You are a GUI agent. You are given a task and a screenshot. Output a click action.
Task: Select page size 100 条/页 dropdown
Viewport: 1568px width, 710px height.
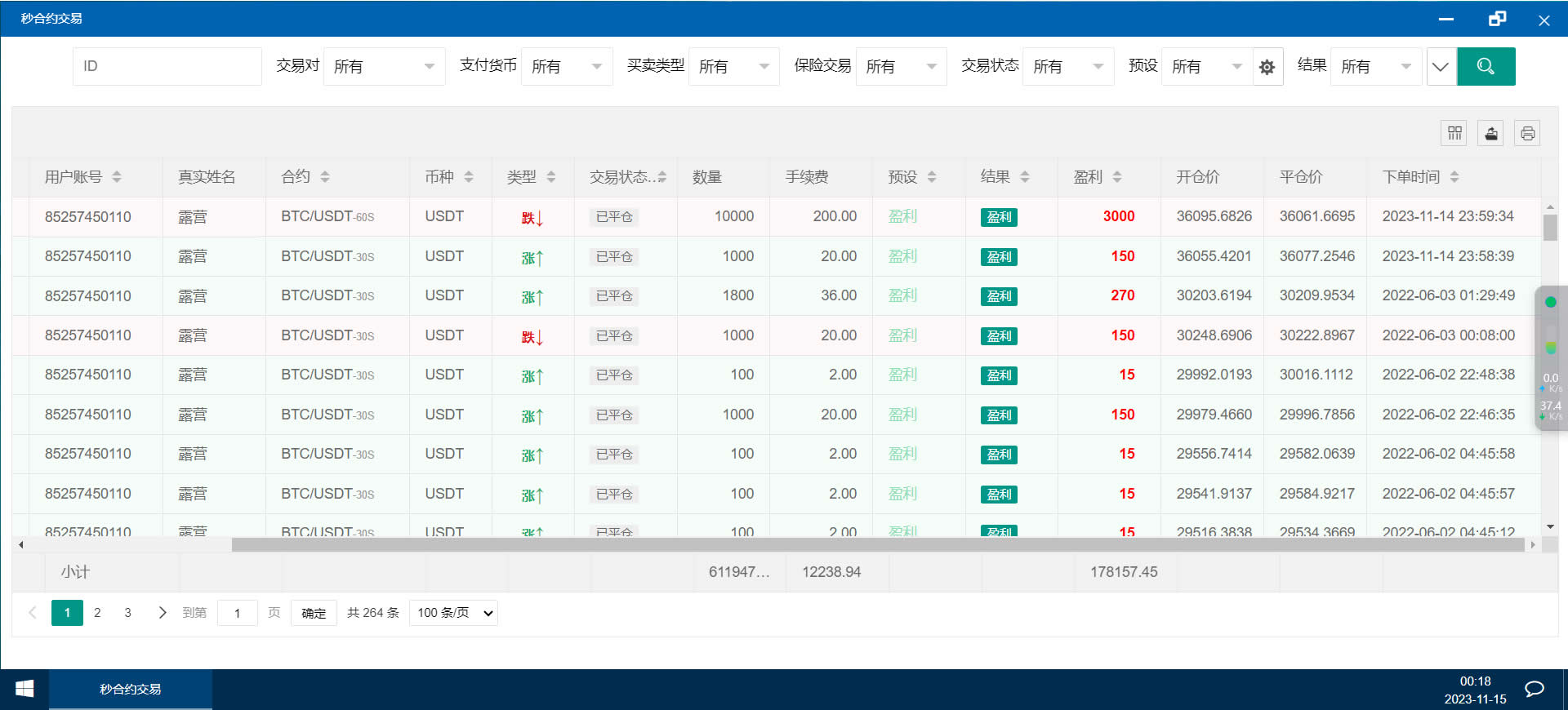point(454,613)
